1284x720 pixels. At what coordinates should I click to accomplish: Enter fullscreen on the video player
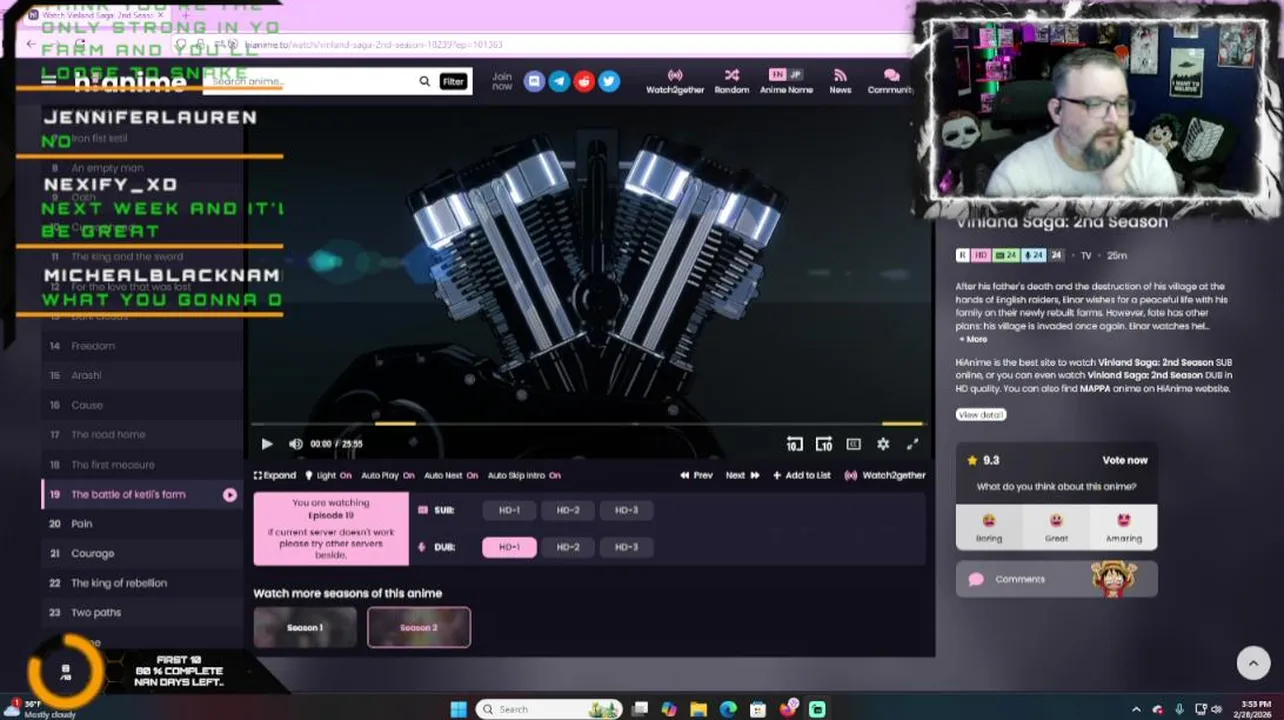point(912,444)
